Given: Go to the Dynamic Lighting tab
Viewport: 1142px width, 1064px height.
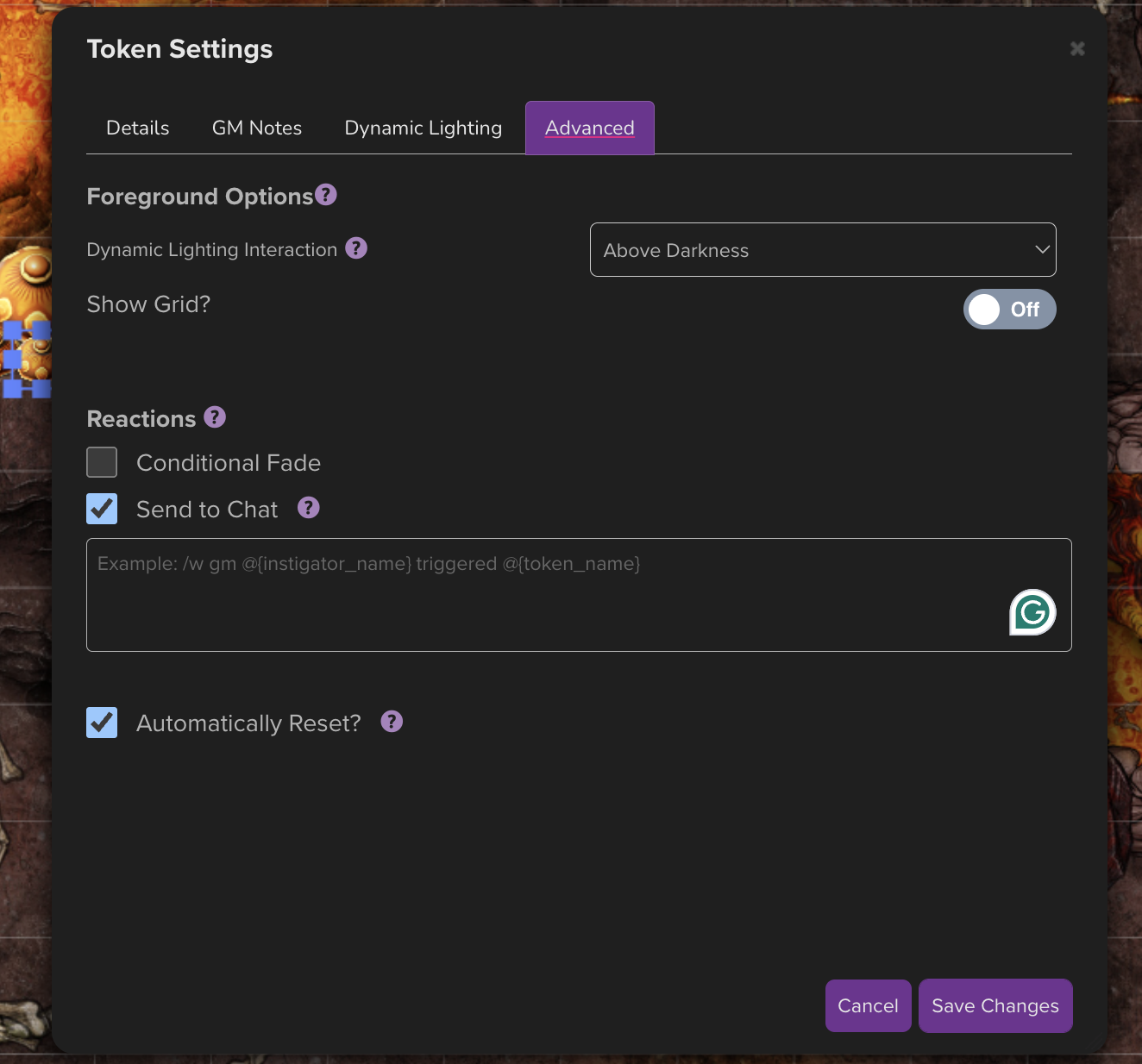Looking at the screenshot, I should tap(423, 128).
